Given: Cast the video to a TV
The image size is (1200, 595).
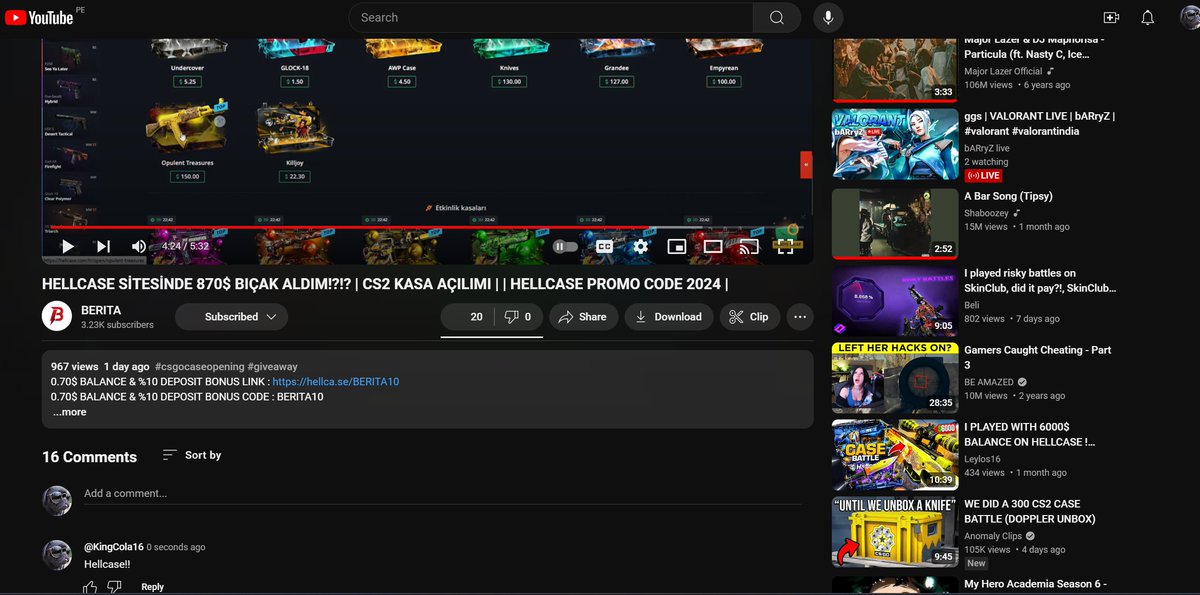Looking at the screenshot, I should (749, 246).
